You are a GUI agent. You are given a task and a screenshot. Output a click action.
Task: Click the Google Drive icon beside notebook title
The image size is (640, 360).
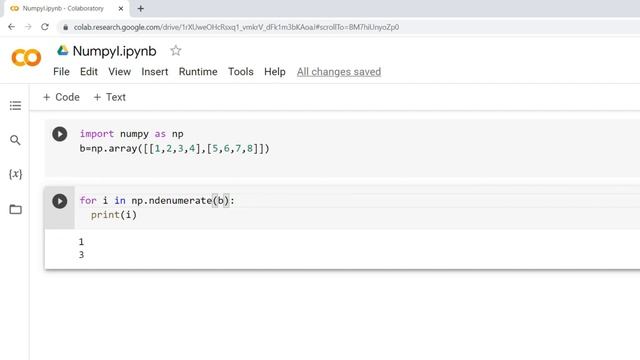click(62, 50)
